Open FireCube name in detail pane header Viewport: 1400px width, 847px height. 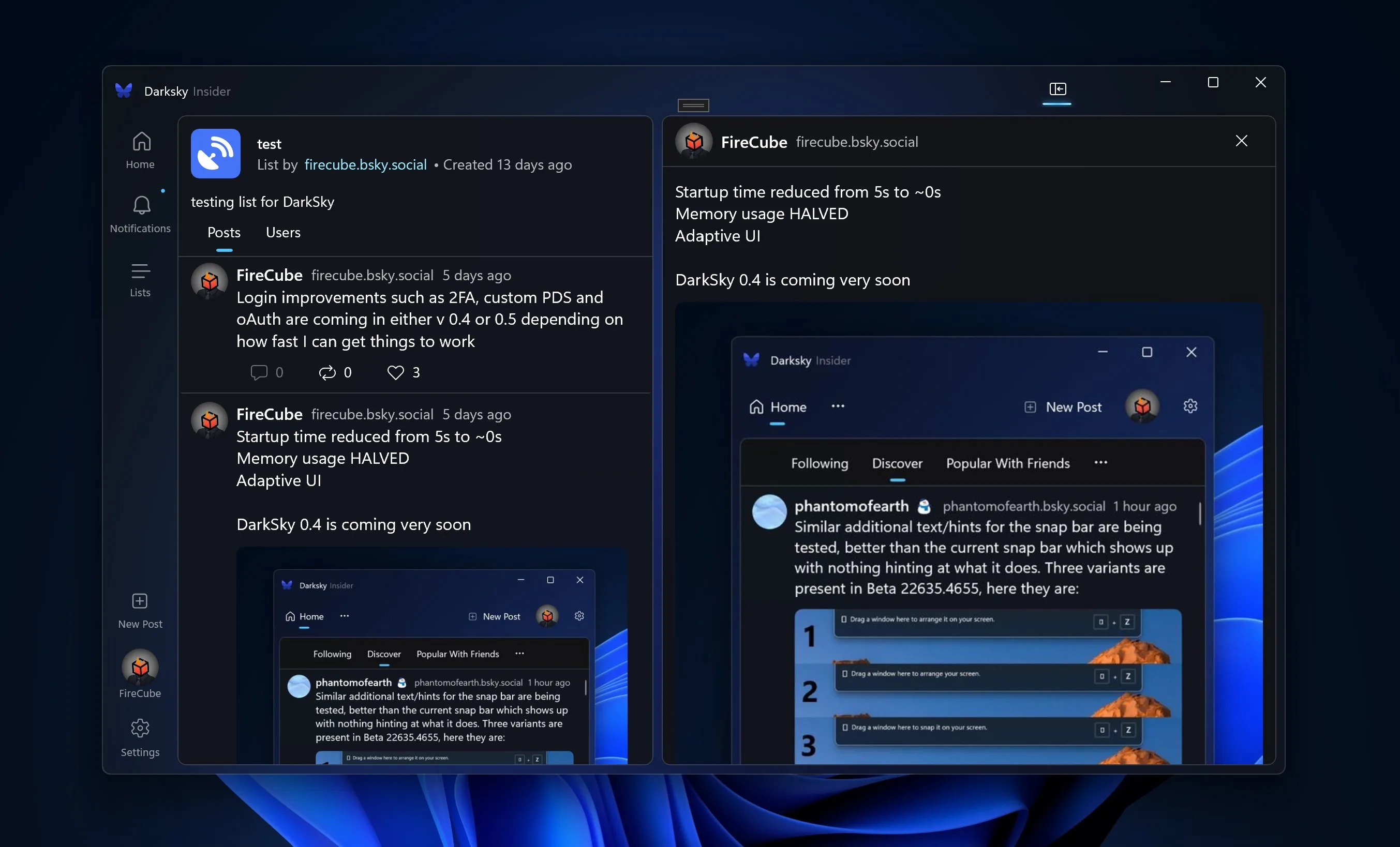click(x=754, y=142)
